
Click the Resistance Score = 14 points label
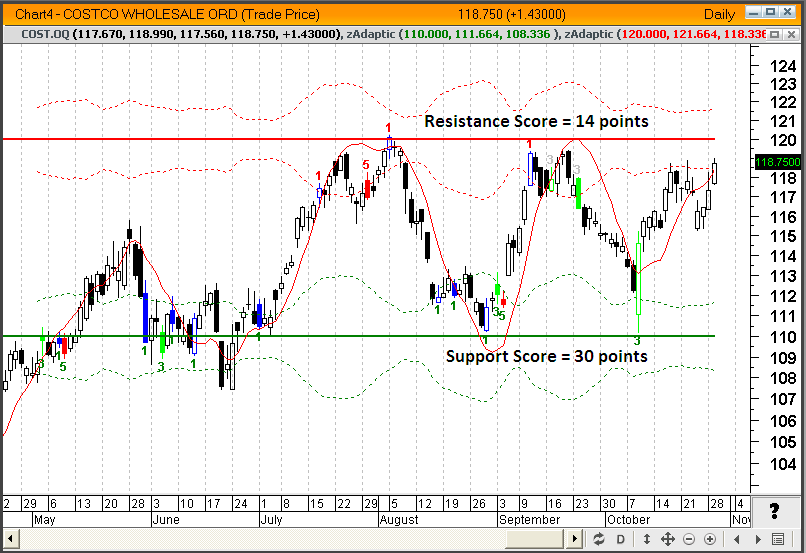(x=536, y=121)
